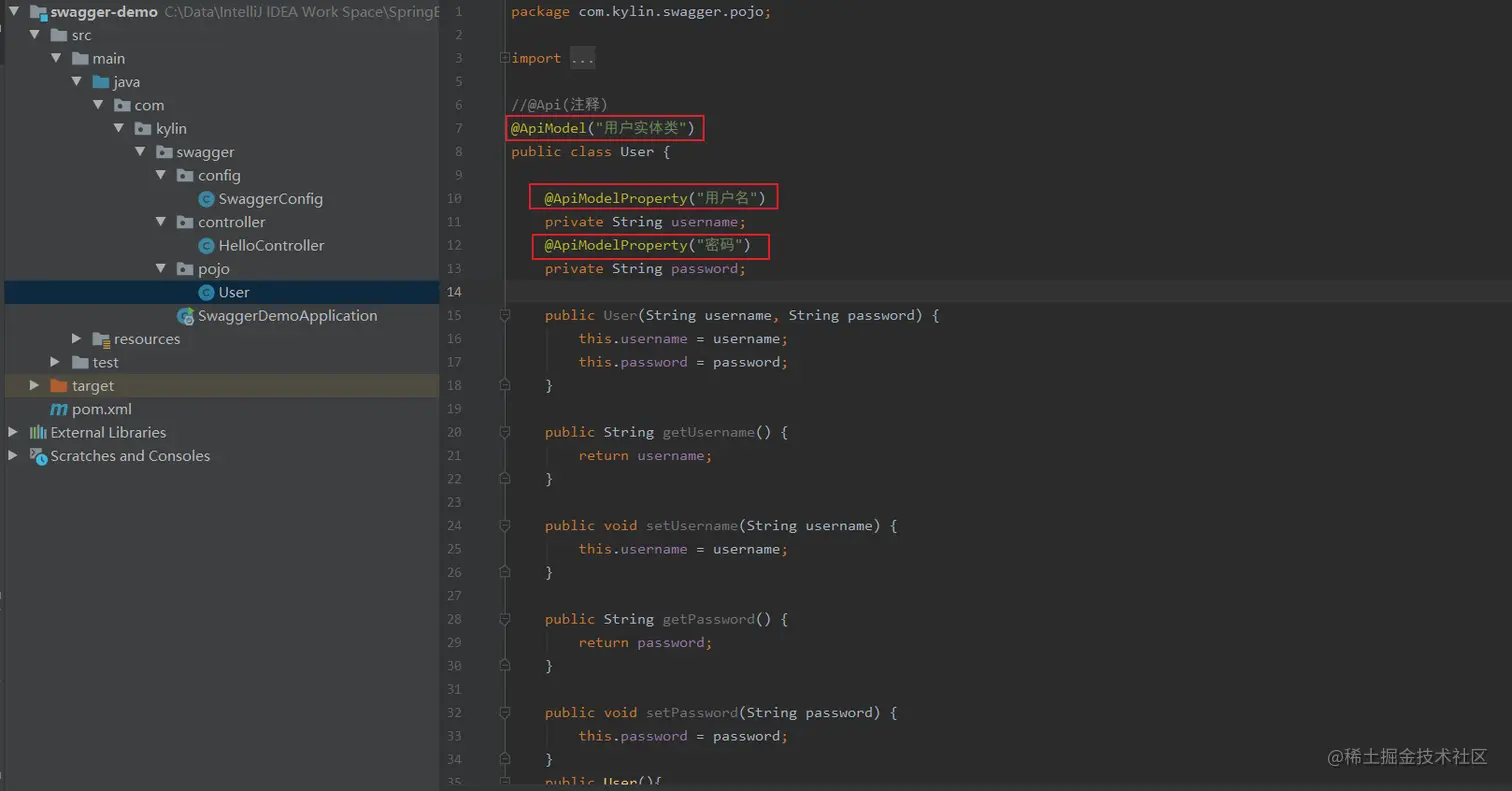This screenshot has width=1512, height=791.
Task: Expand the test folder arrow
Action: pos(56,362)
